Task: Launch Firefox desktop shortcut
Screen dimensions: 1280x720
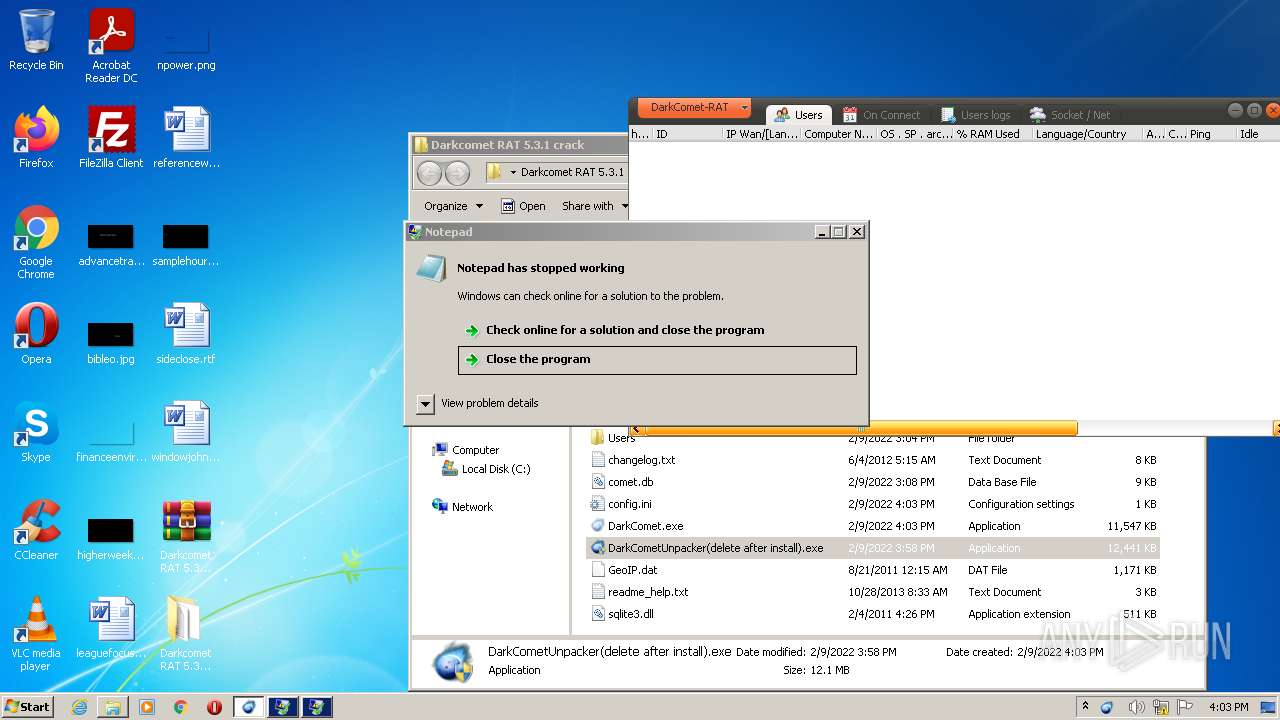Action: [x=36, y=138]
